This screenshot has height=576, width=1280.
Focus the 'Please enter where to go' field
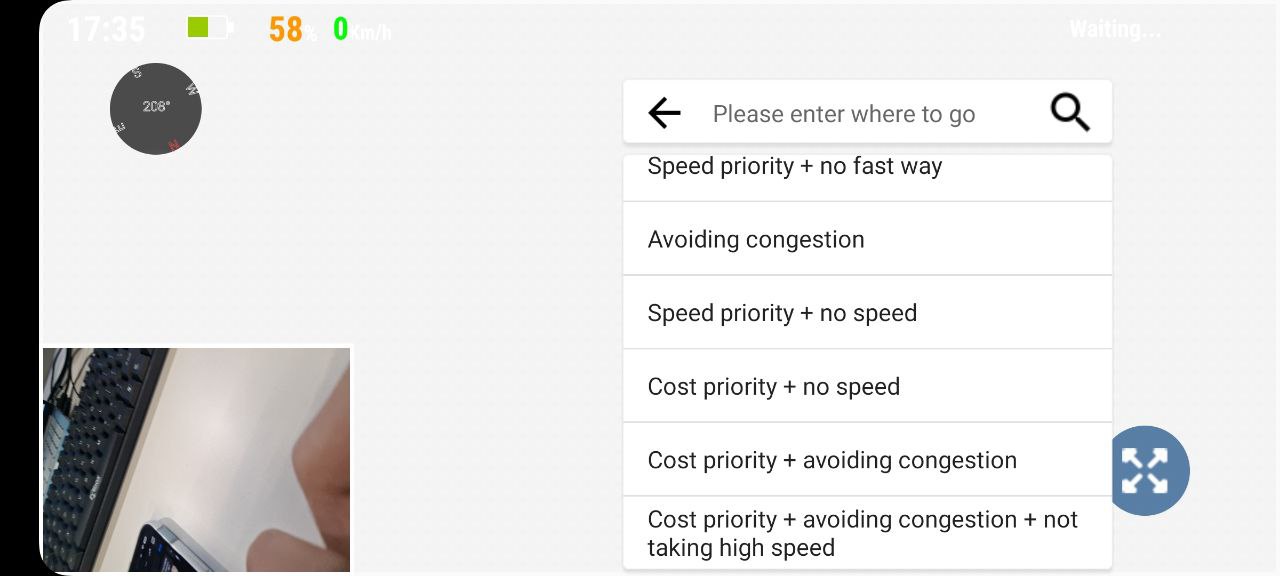872,114
